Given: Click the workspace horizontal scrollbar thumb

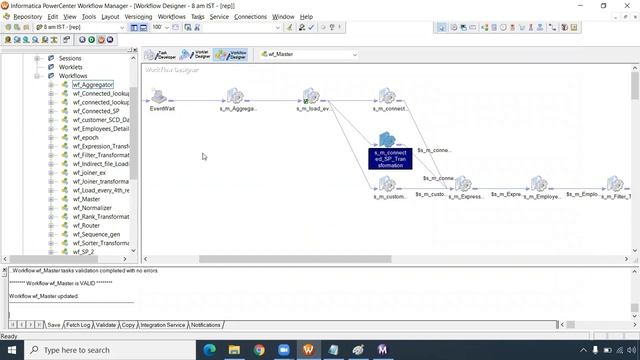Looking at the screenshot, I should tap(295, 259).
